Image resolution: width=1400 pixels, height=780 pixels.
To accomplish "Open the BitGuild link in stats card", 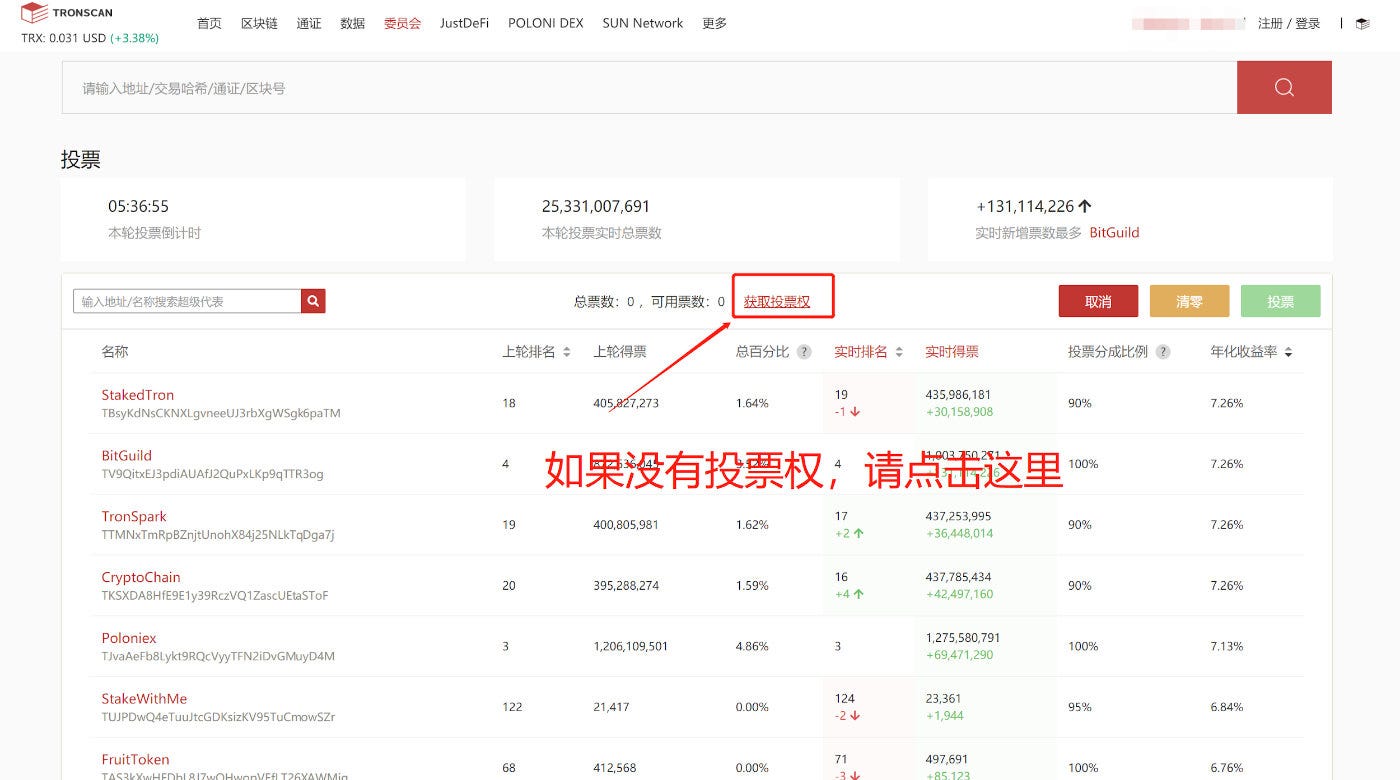I will (x=1114, y=232).
